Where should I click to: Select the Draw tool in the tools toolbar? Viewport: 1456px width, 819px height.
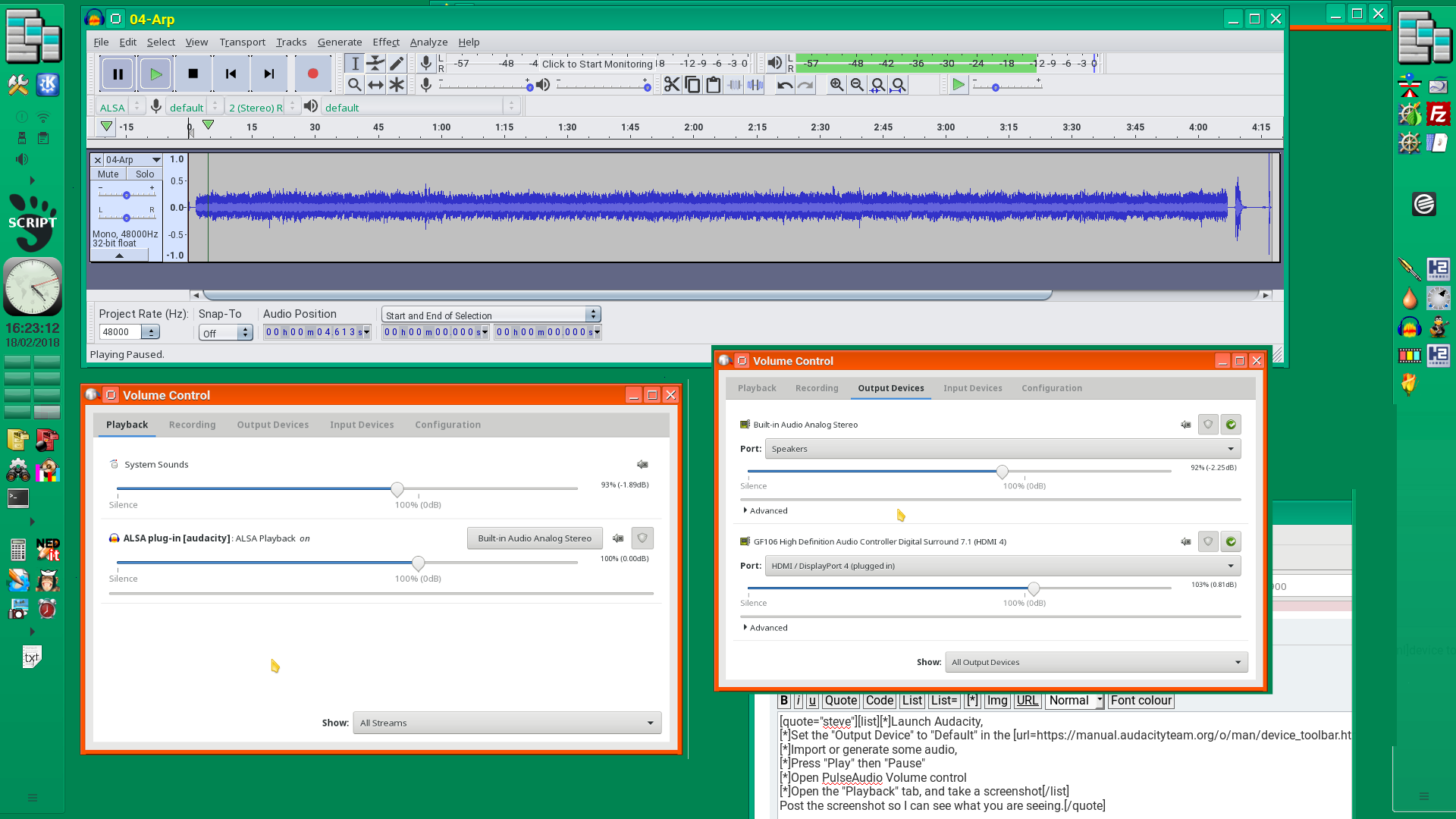[397, 64]
